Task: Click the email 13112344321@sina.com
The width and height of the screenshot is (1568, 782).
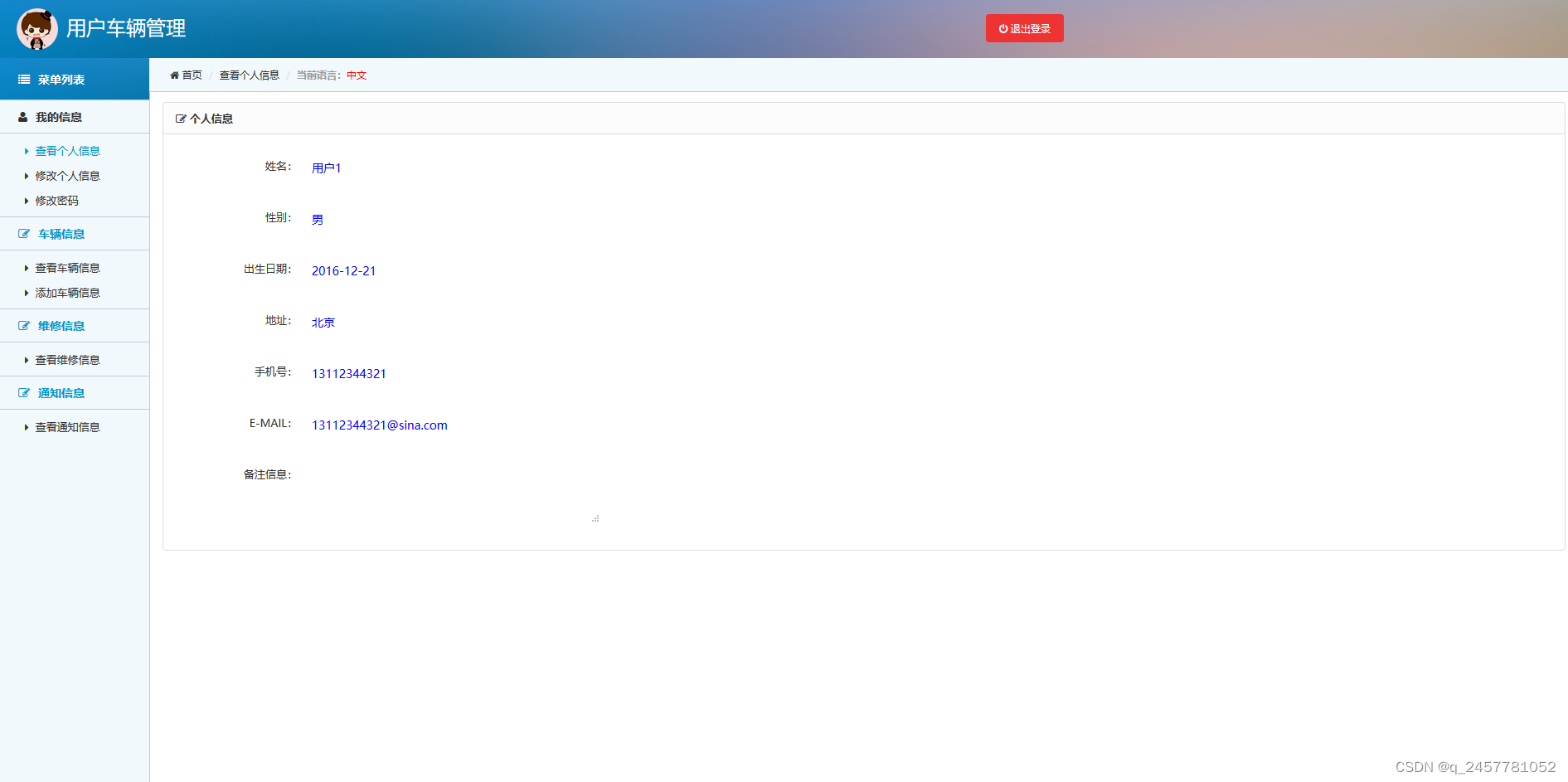Action: point(380,425)
